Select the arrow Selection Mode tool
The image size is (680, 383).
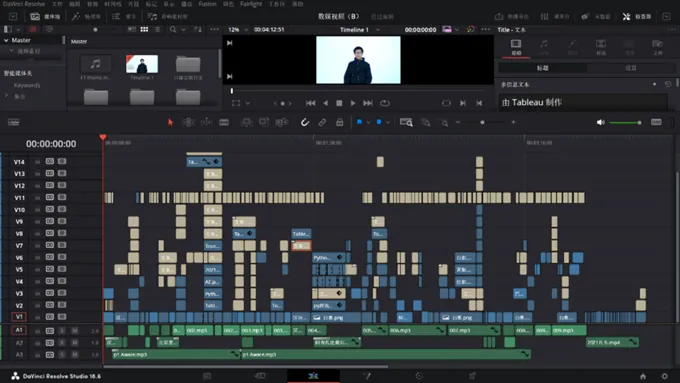(x=170, y=122)
